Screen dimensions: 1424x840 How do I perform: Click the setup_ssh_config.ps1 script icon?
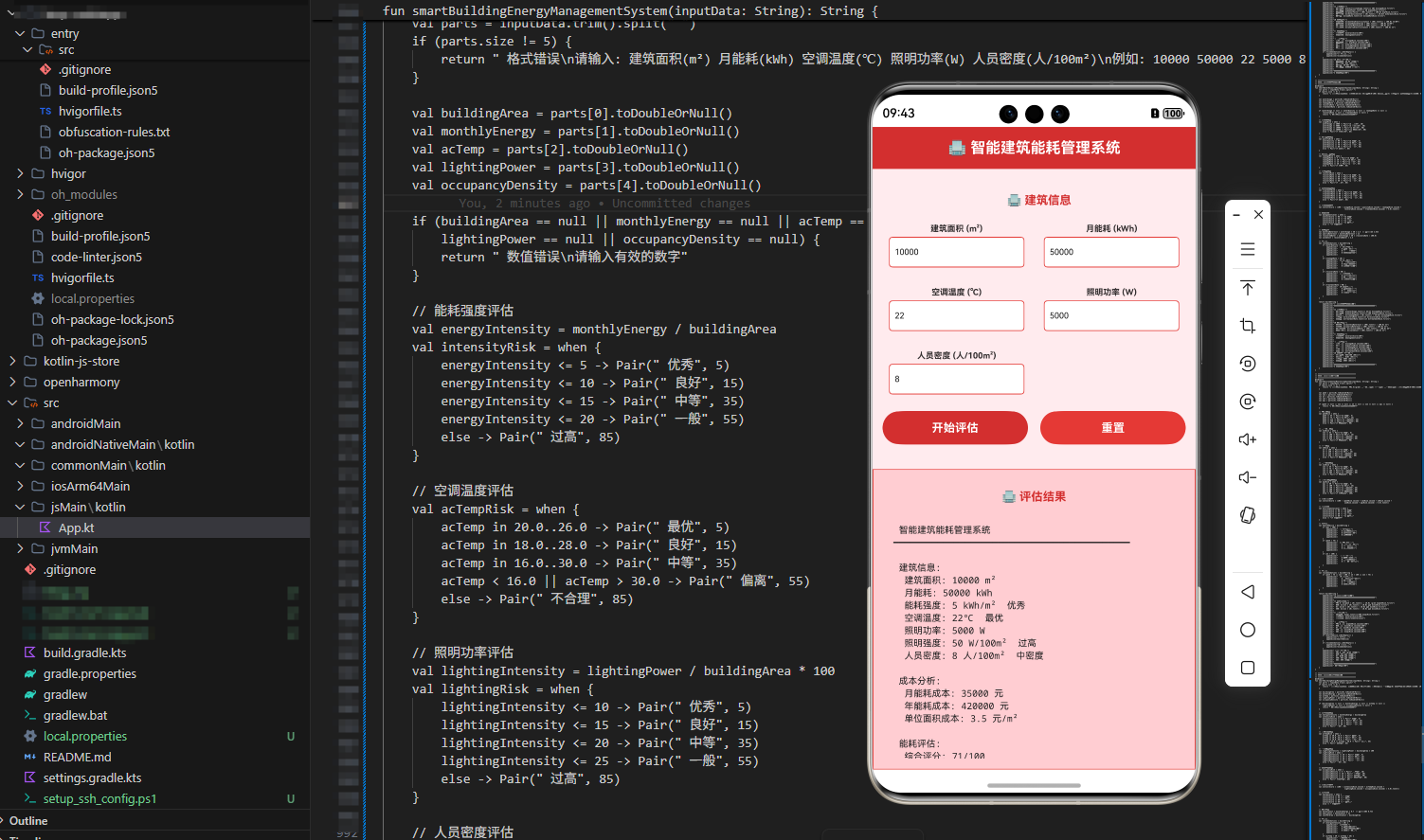[29, 798]
